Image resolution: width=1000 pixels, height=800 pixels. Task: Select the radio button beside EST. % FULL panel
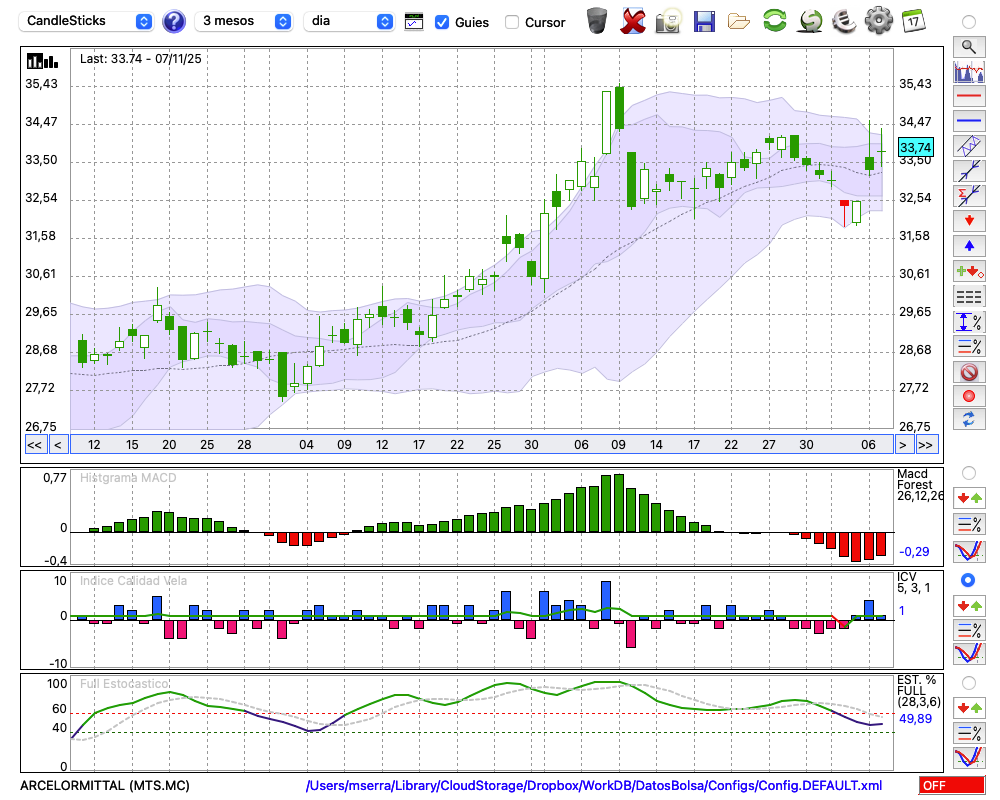(x=967, y=683)
